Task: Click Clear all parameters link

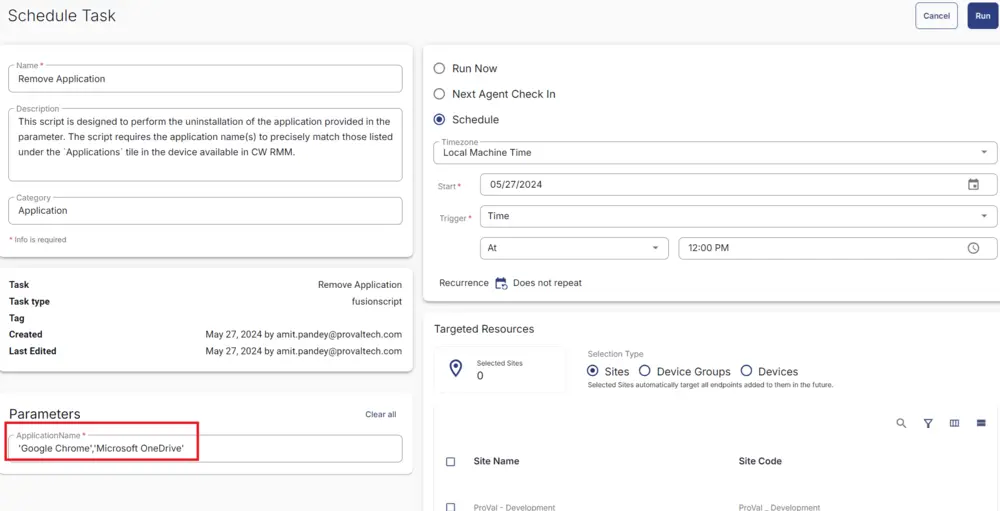Action: [x=381, y=414]
